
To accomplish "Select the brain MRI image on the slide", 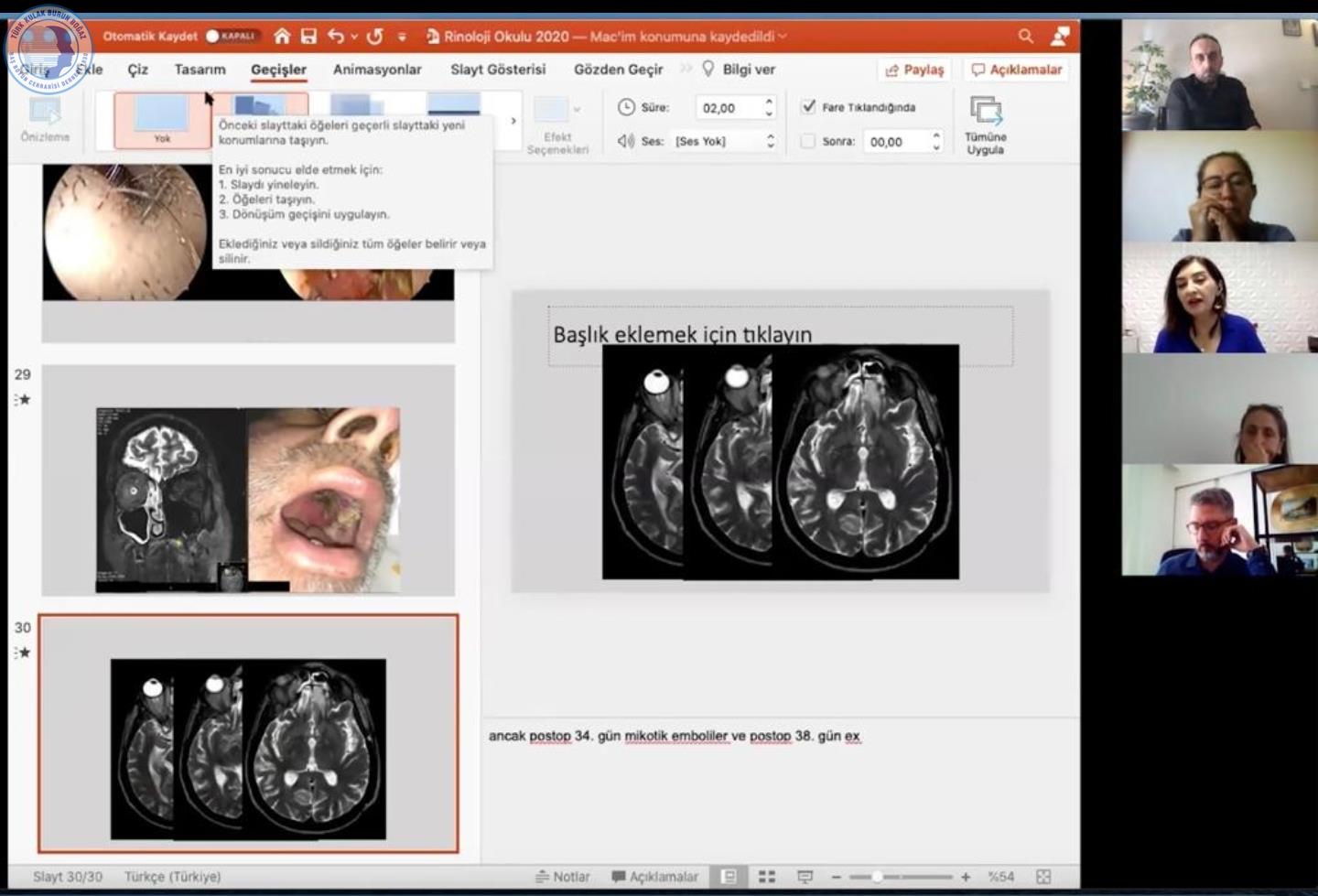I will (x=781, y=462).
